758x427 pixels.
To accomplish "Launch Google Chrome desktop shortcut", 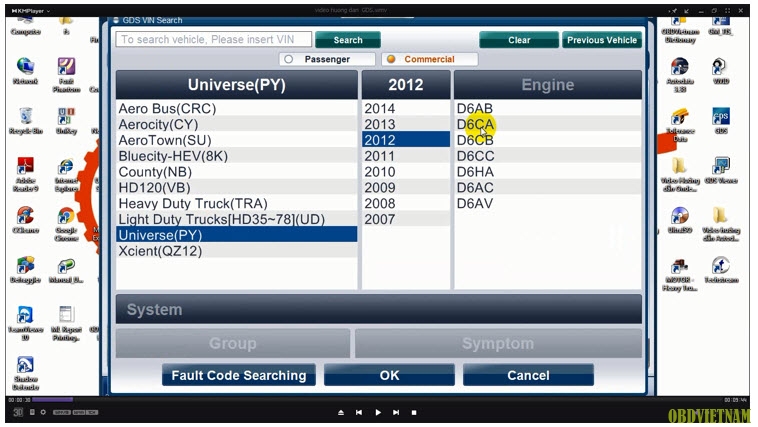I will [66, 223].
